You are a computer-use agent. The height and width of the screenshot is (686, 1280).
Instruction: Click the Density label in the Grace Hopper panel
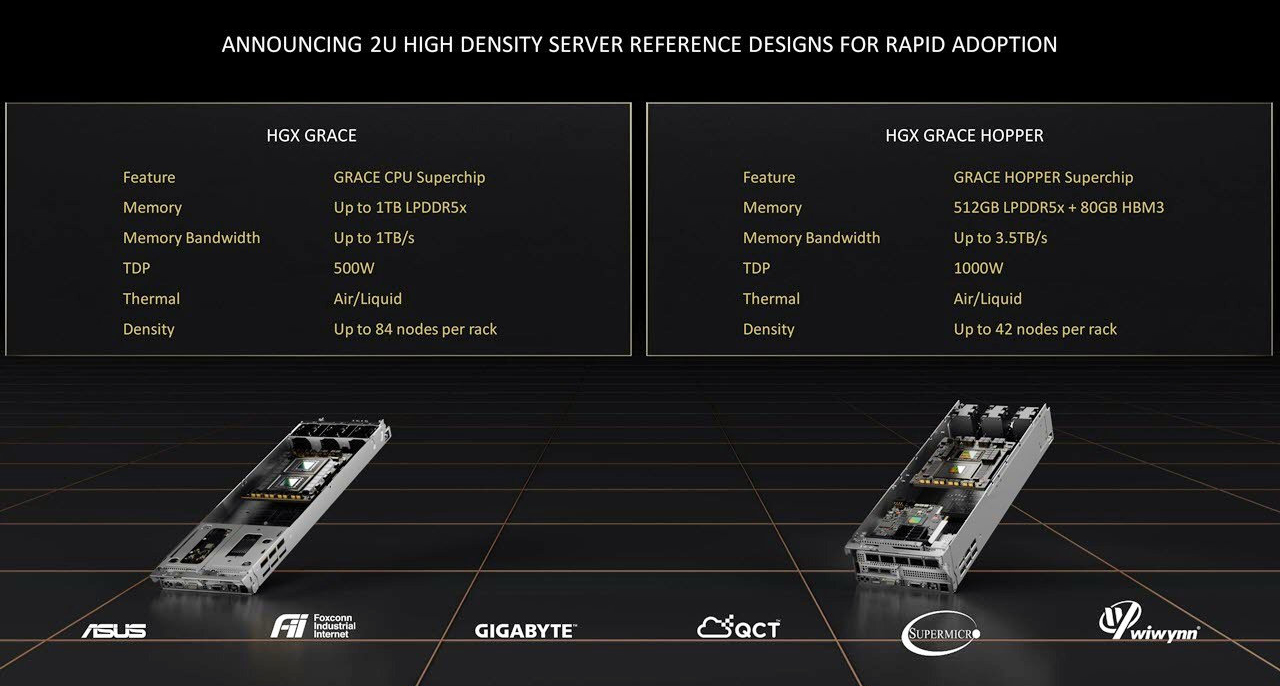(768, 329)
